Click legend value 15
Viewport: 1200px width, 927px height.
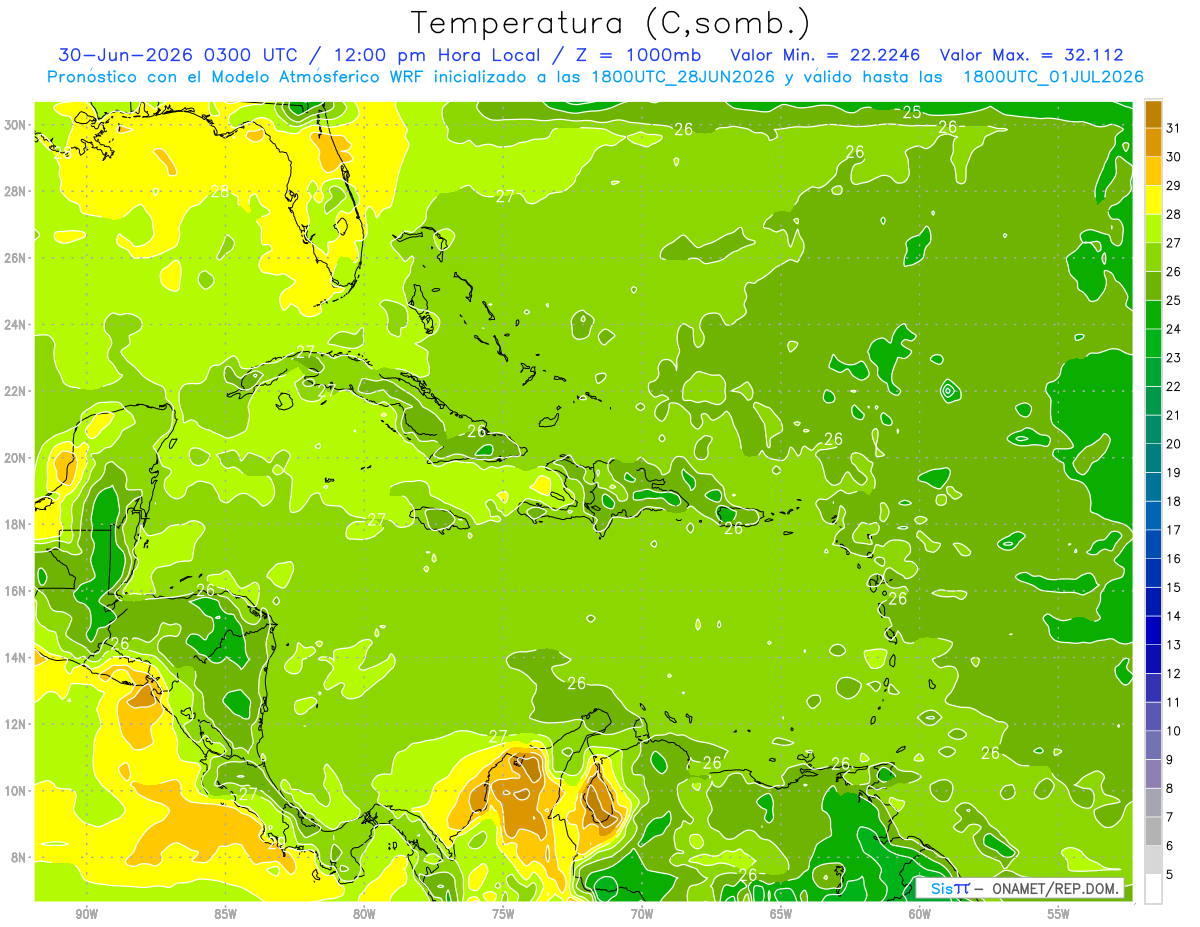coord(1173,587)
